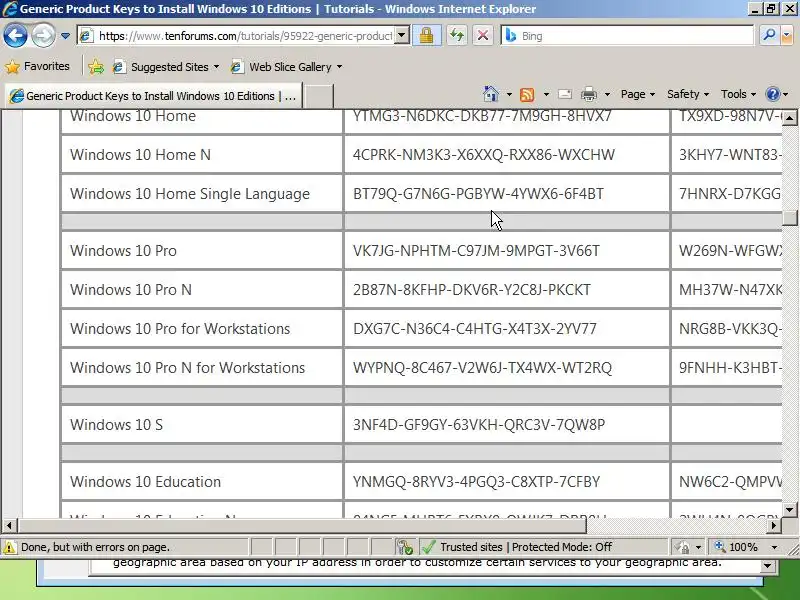The height and width of the screenshot is (600, 800).
Task: Click Windows 10 Pro N for Workstations cell
Action: (x=202, y=368)
